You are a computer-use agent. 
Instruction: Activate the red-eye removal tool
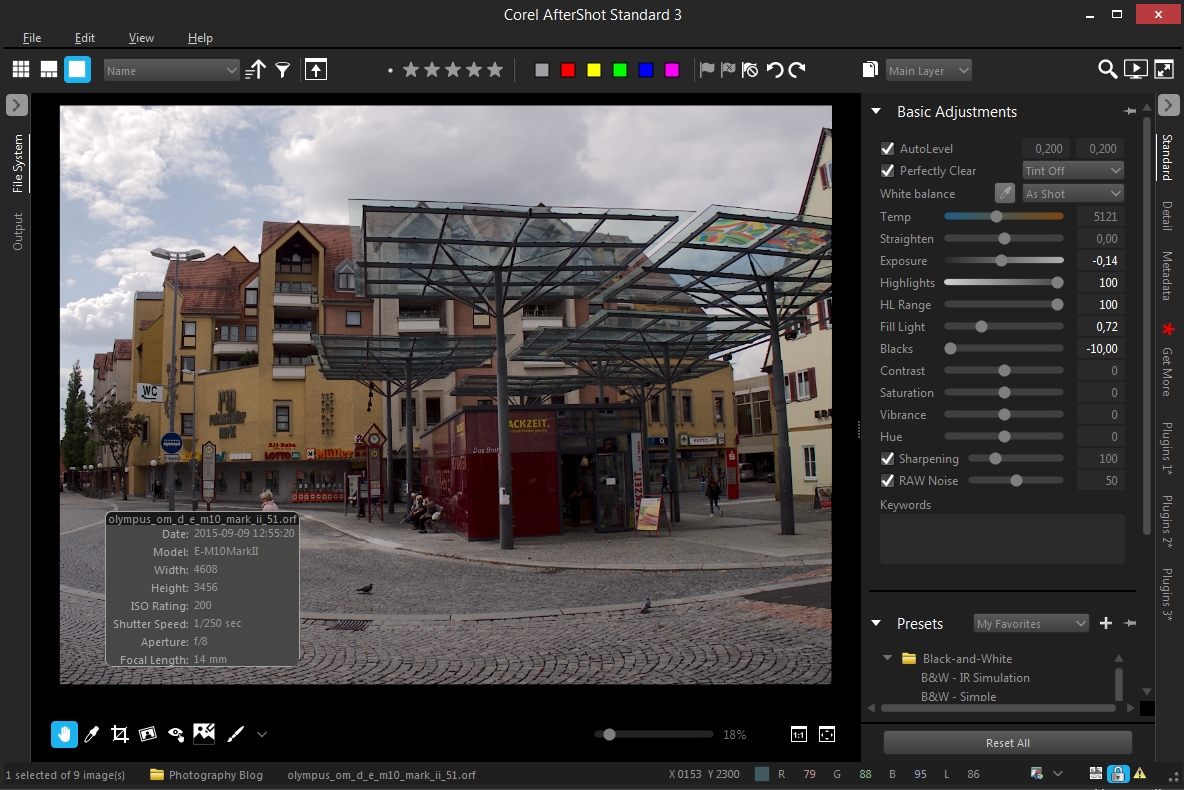[176, 735]
